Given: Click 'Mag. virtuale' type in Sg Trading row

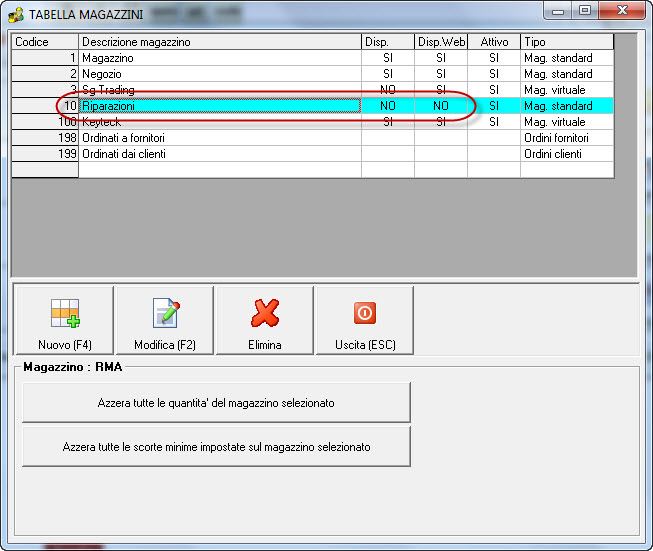Looking at the screenshot, I should [567, 90].
